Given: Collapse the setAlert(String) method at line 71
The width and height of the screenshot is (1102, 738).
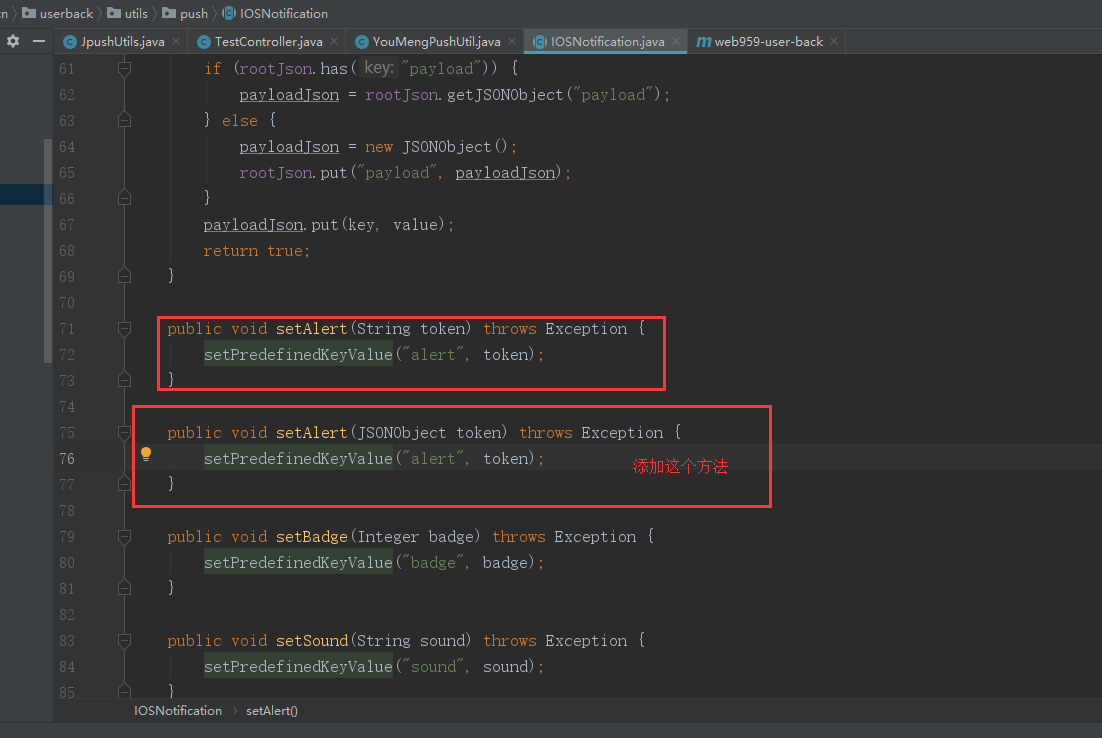Looking at the screenshot, I should tap(124, 329).
